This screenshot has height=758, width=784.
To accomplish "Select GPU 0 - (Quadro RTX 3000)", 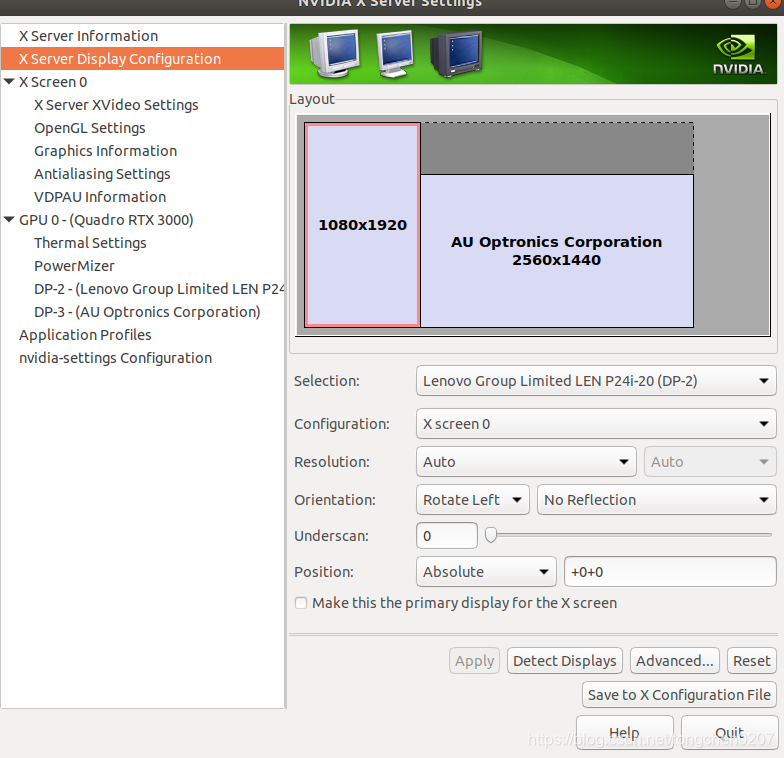I will point(106,220).
